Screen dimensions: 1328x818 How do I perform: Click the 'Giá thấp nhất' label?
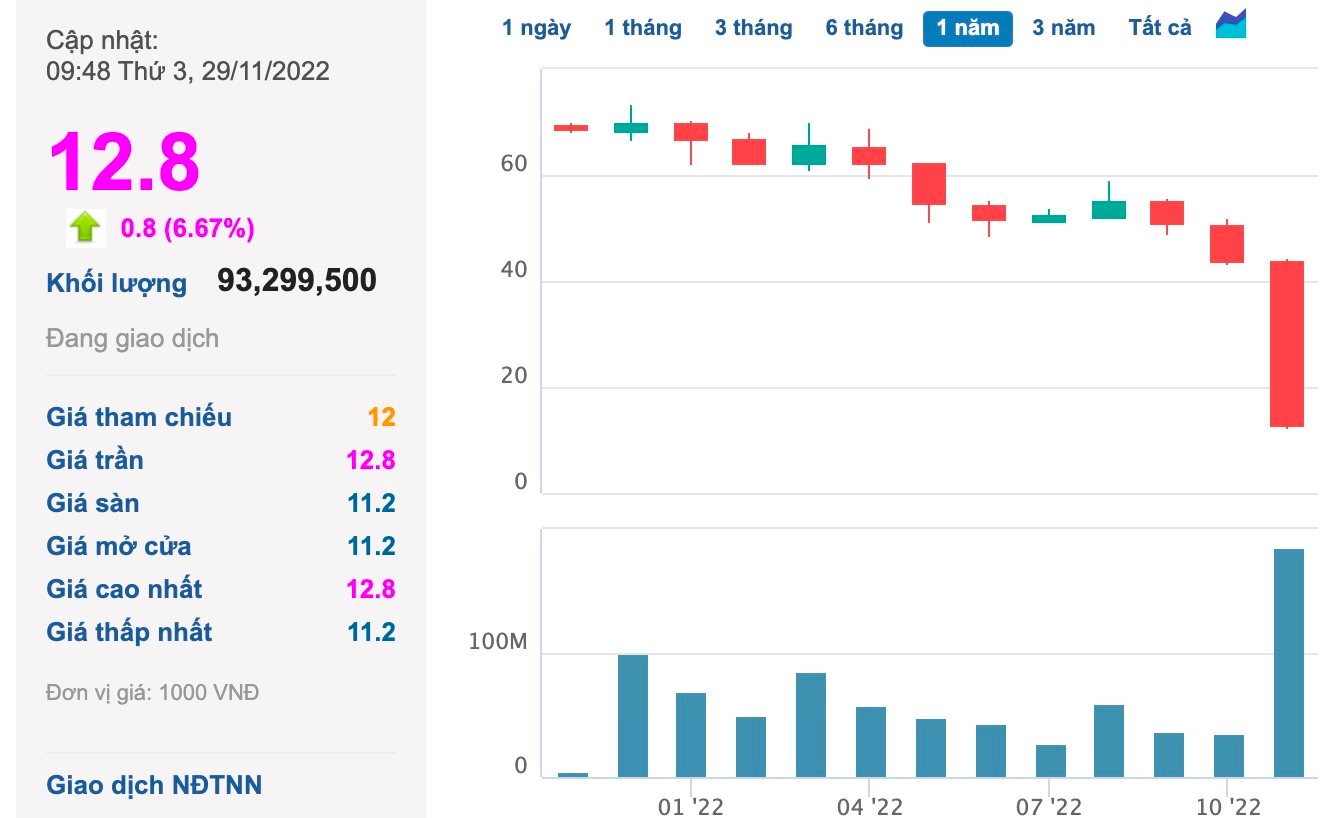(129, 632)
